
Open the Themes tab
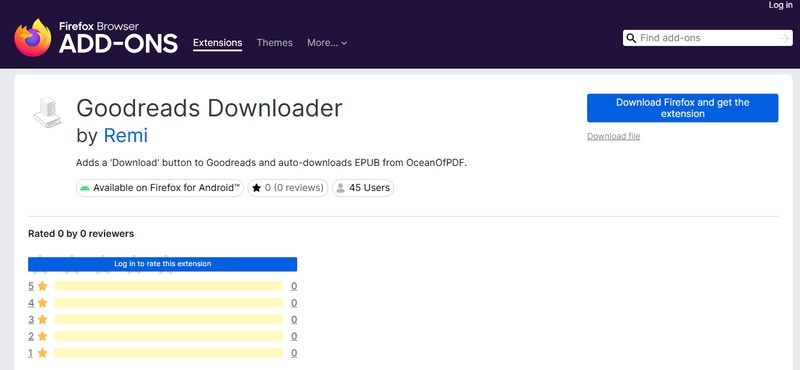click(274, 43)
